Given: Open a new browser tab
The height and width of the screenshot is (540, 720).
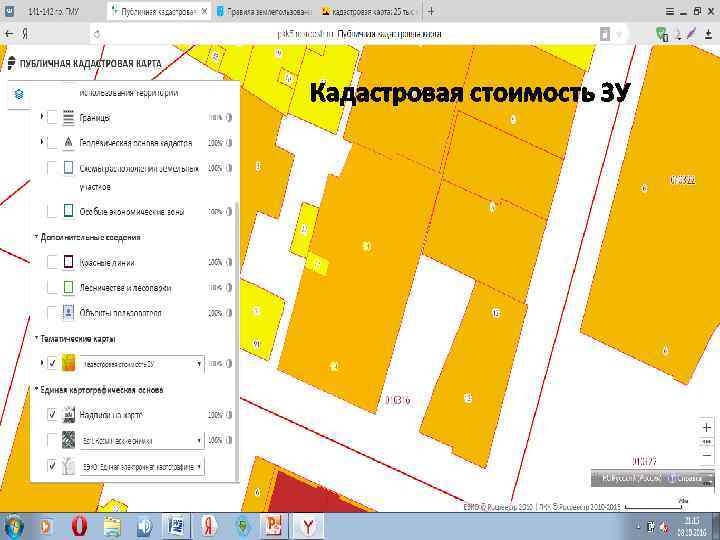Looking at the screenshot, I should pos(431,11).
